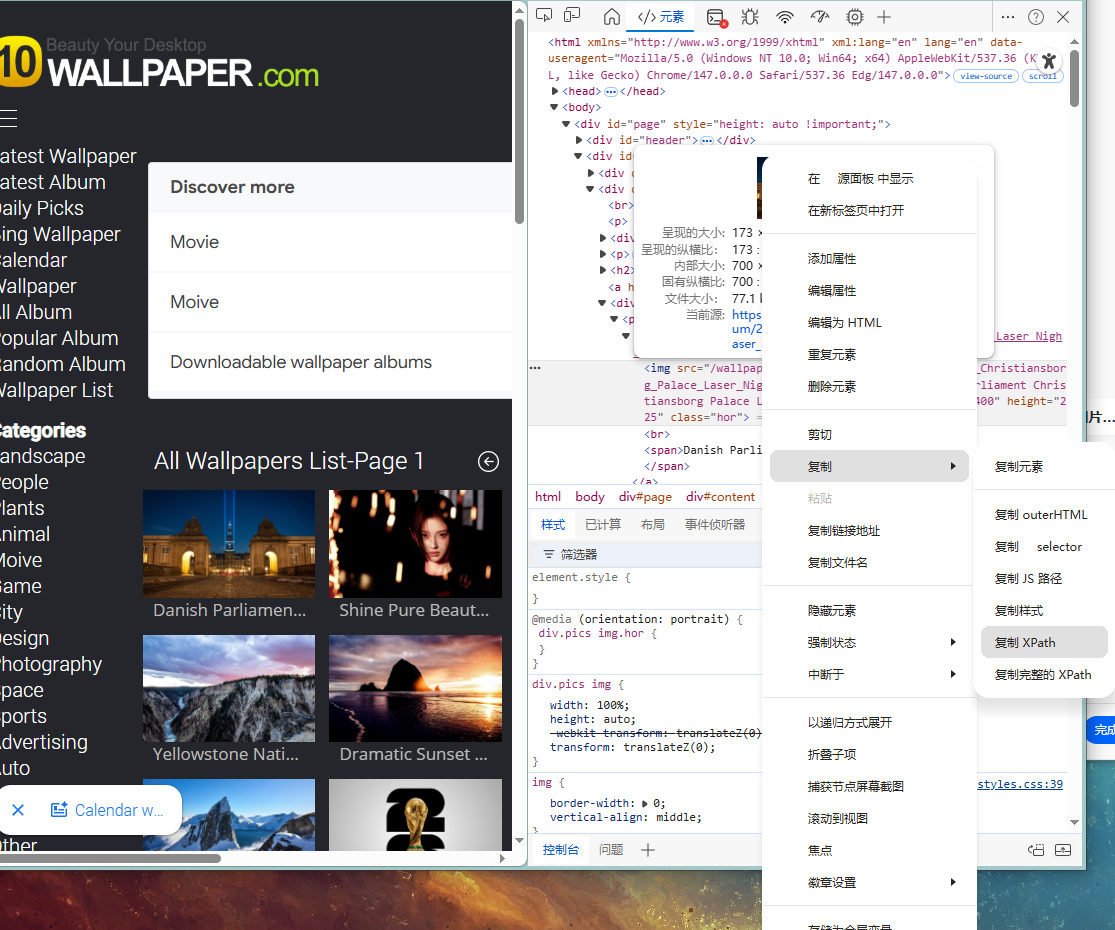Toggle device emulation mode icon
Image resolution: width=1115 pixels, height=930 pixels.
[572, 16]
